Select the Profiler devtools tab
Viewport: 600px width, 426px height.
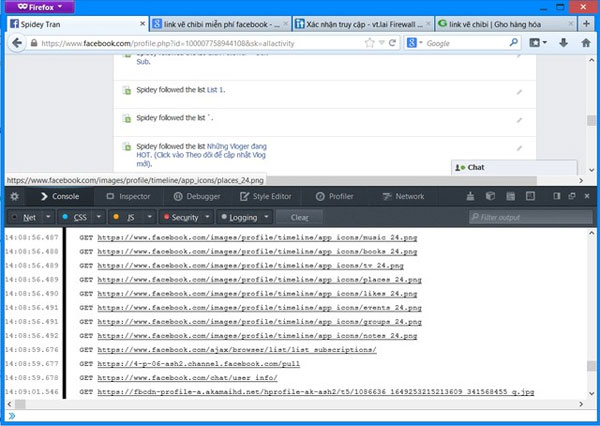(x=334, y=196)
